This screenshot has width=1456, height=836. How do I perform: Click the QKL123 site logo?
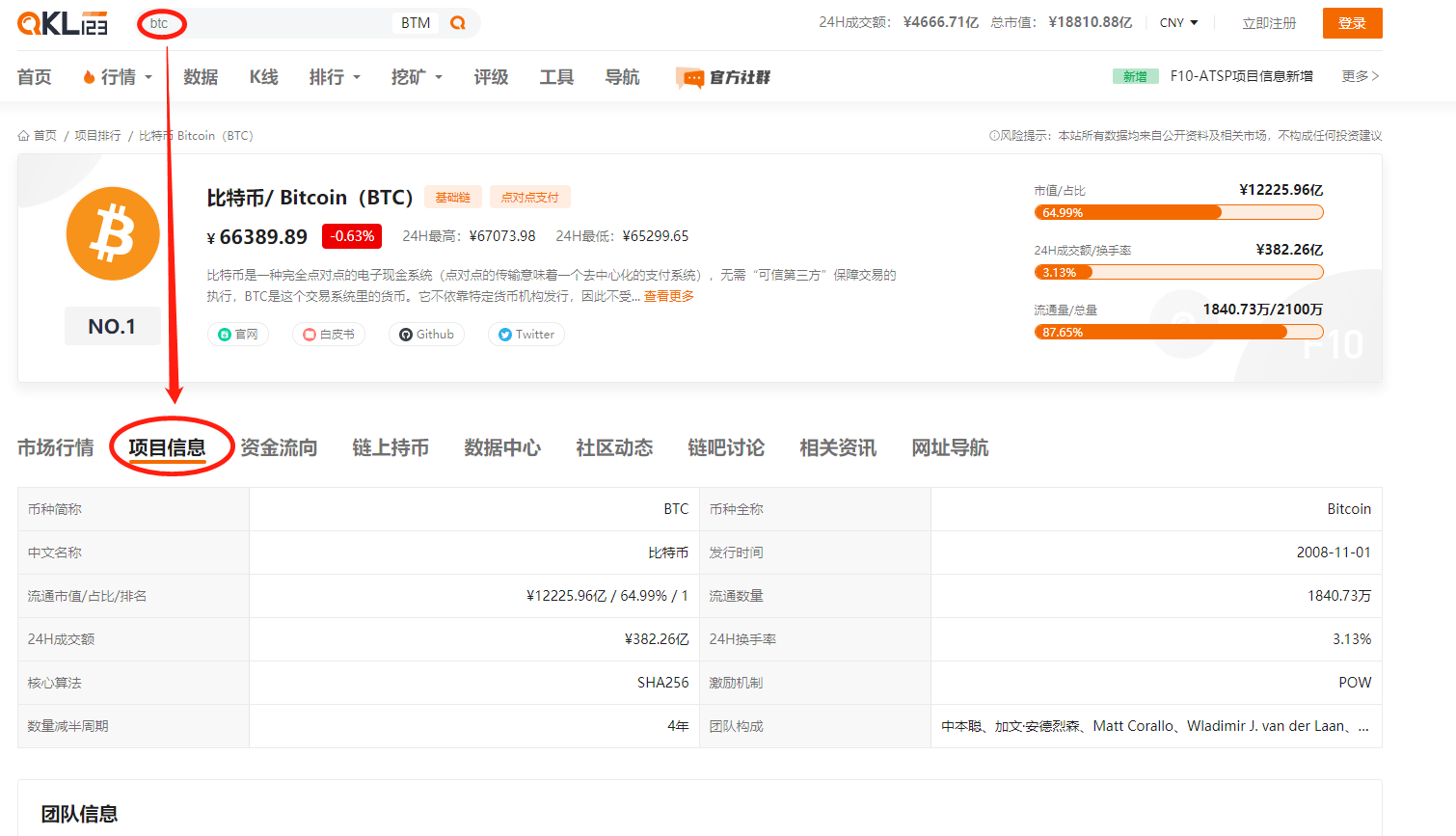click(63, 23)
